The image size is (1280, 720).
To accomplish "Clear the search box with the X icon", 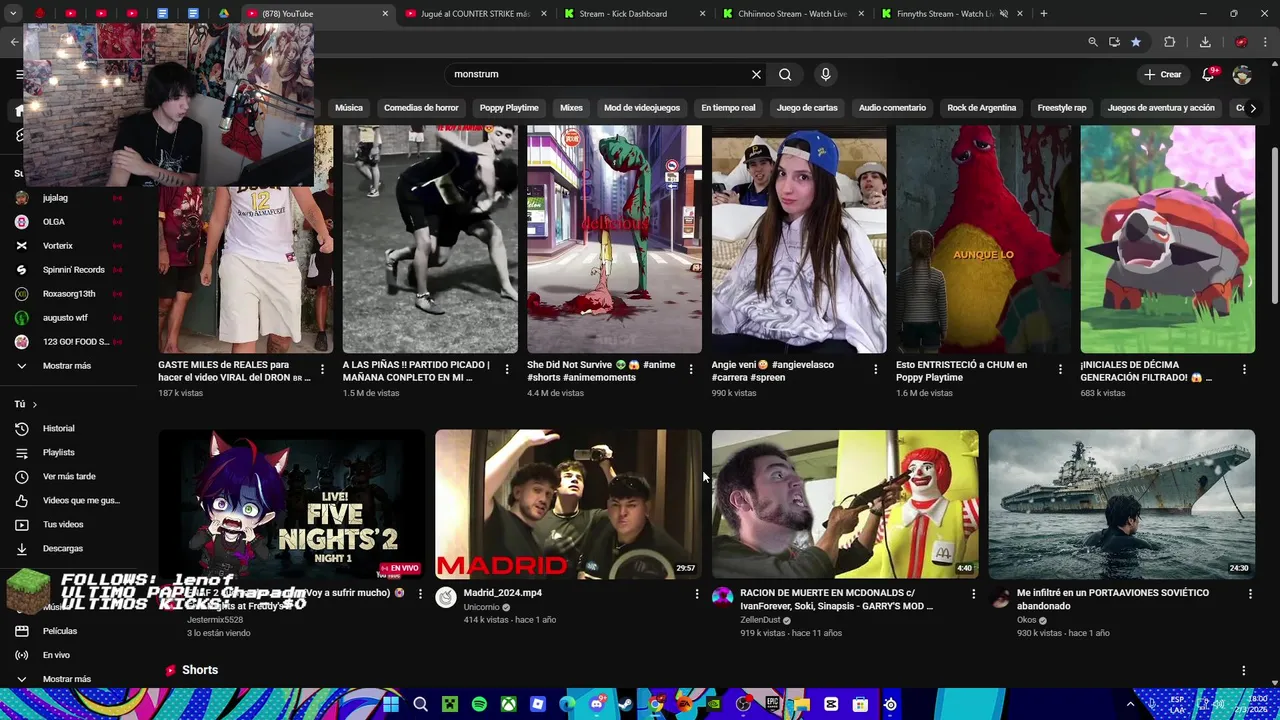I will (756, 74).
